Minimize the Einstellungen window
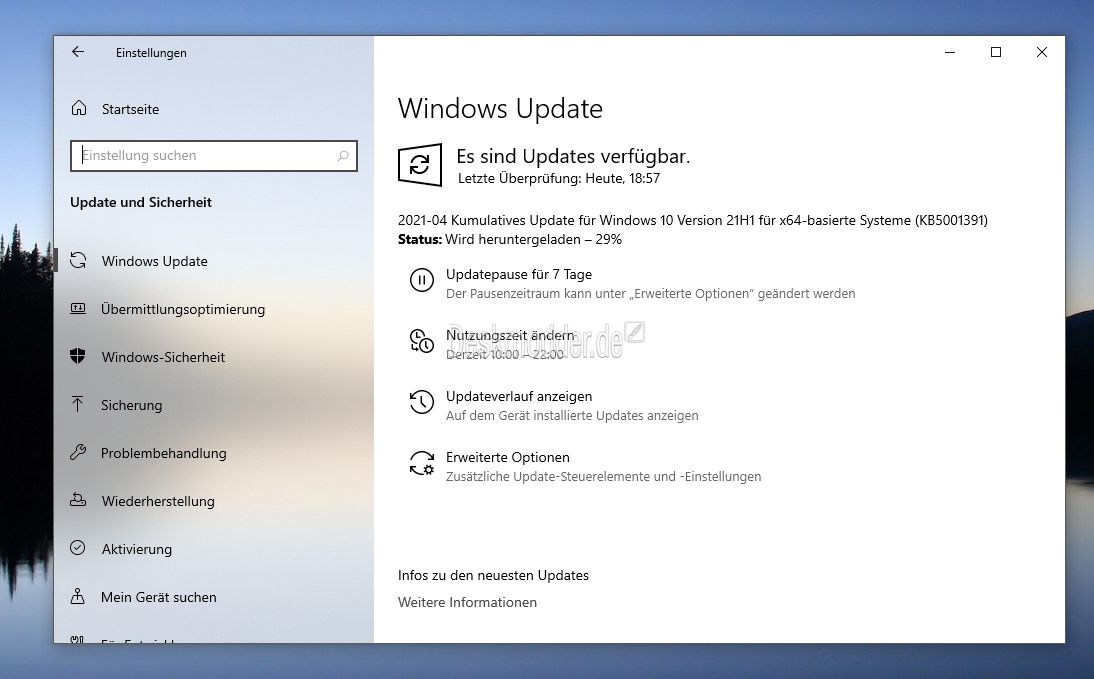 [x=950, y=52]
